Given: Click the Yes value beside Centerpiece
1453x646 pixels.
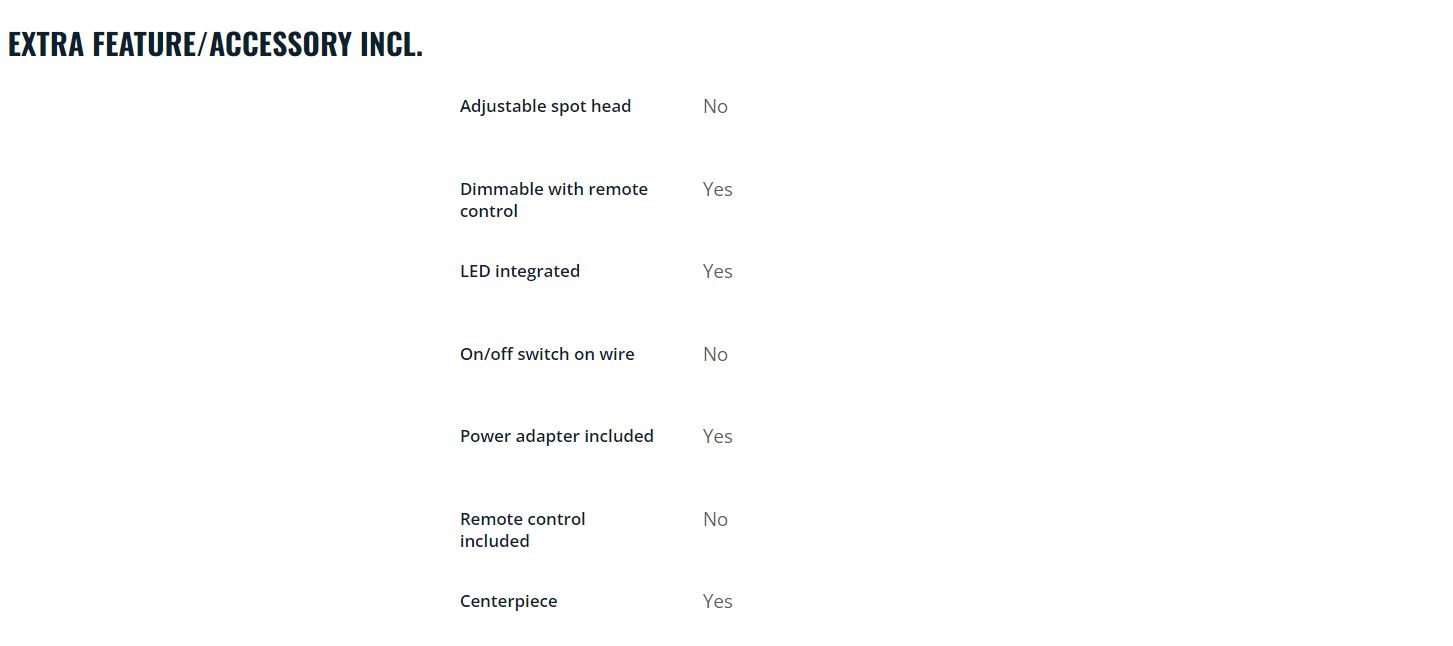Looking at the screenshot, I should [x=718, y=601].
